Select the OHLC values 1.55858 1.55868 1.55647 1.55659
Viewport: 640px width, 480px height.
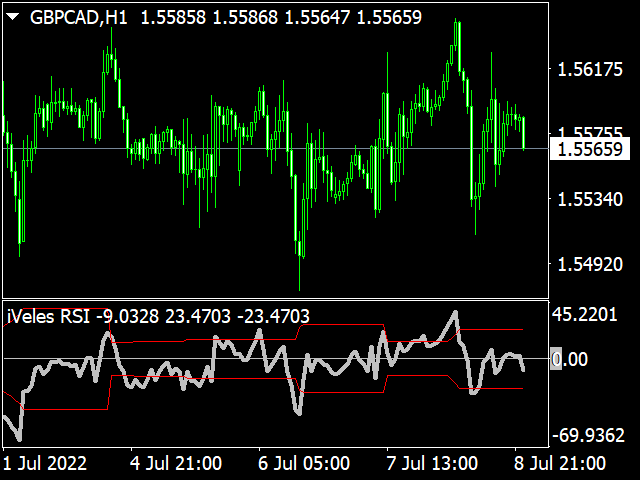(x=281, y=18)
